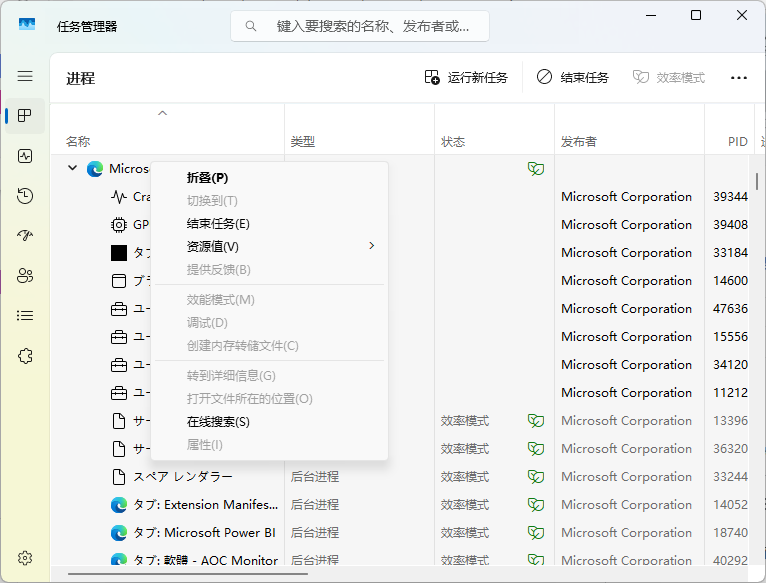Click the Task Manager app icon

27,24
